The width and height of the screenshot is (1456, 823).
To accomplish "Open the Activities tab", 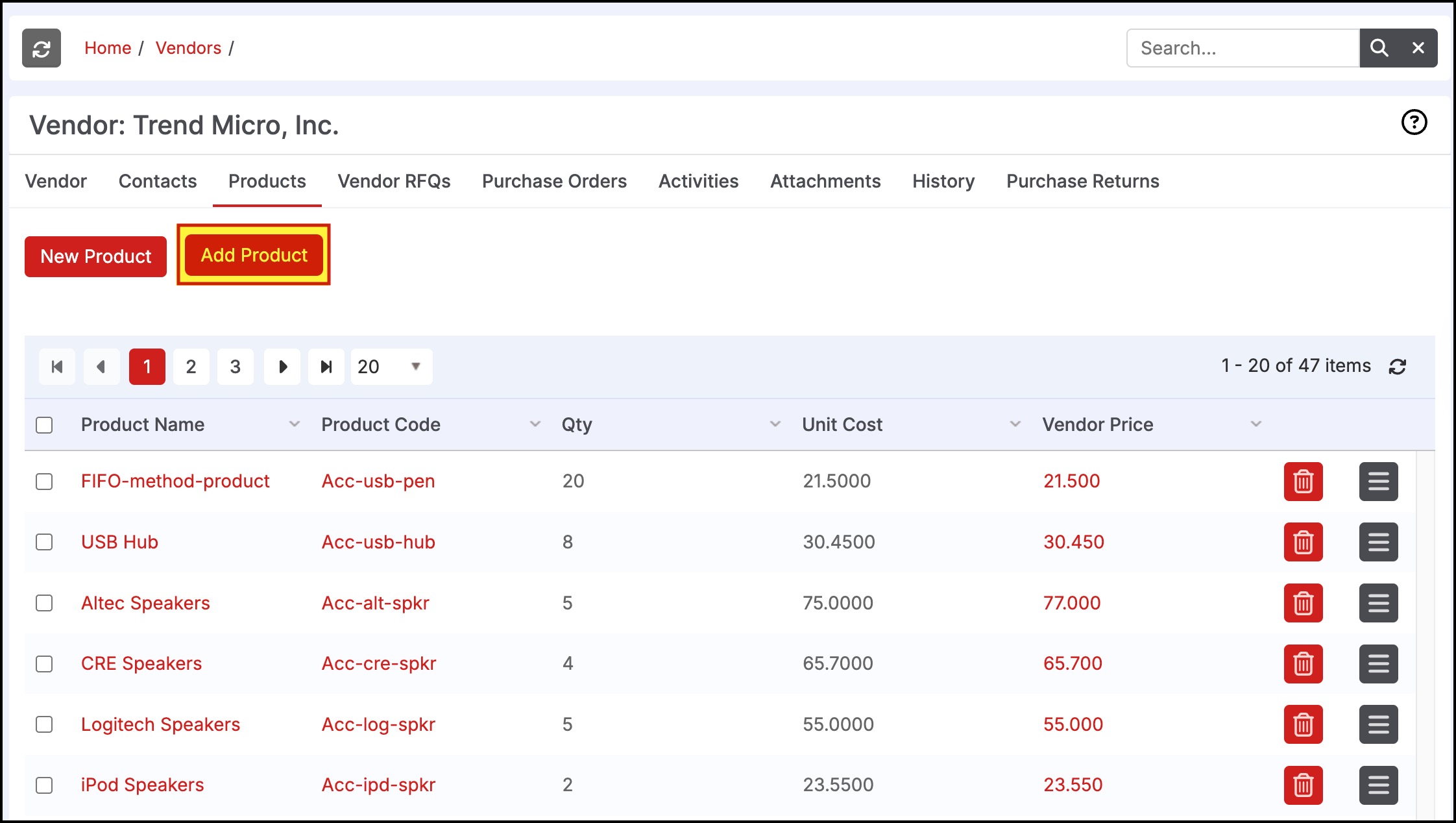I will pyautogui.click(x=698, y=181).
